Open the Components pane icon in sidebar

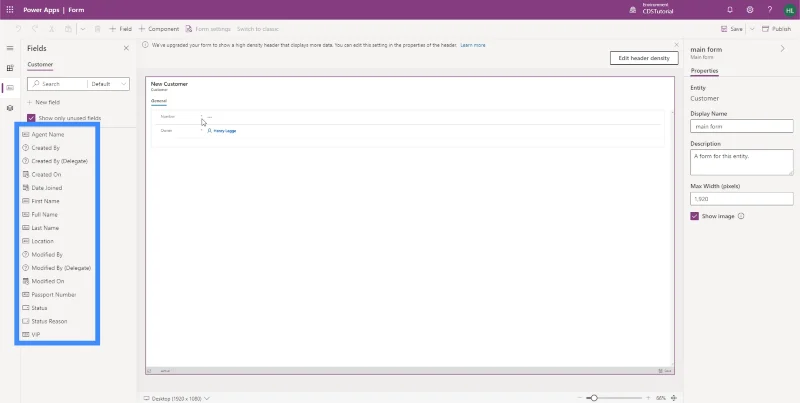(10, 68)
